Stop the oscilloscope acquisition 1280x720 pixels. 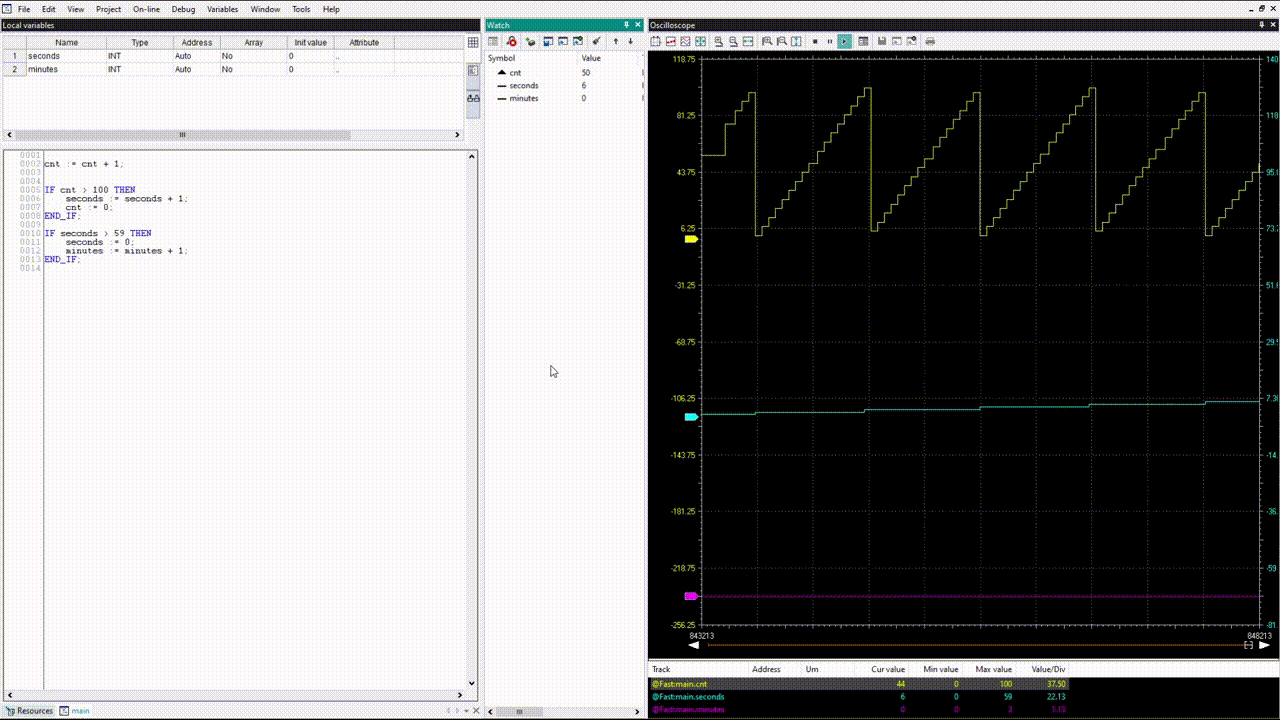tap(815, 41)
